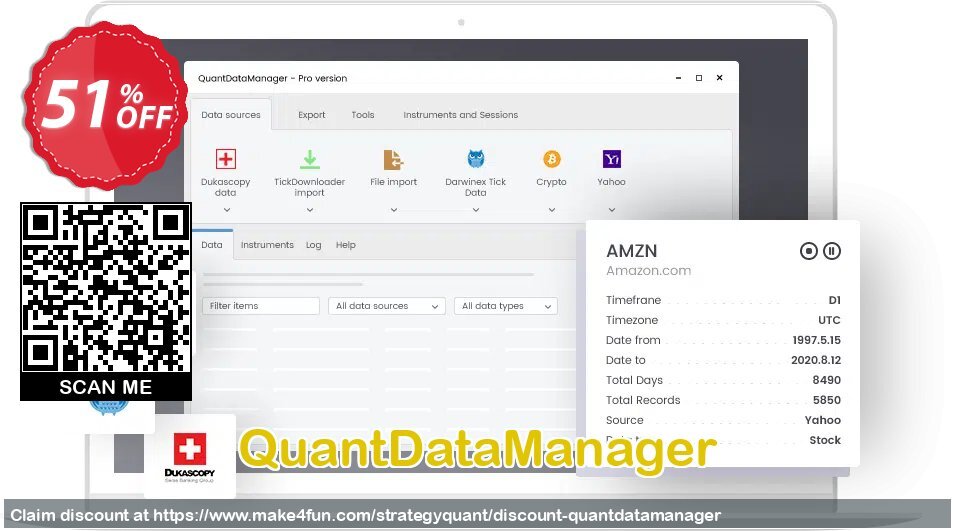The width and height of the screenshot is (954, 531).
Task: Switch to the Export tab
Action: pyautogui.click(x=312, y=115)
